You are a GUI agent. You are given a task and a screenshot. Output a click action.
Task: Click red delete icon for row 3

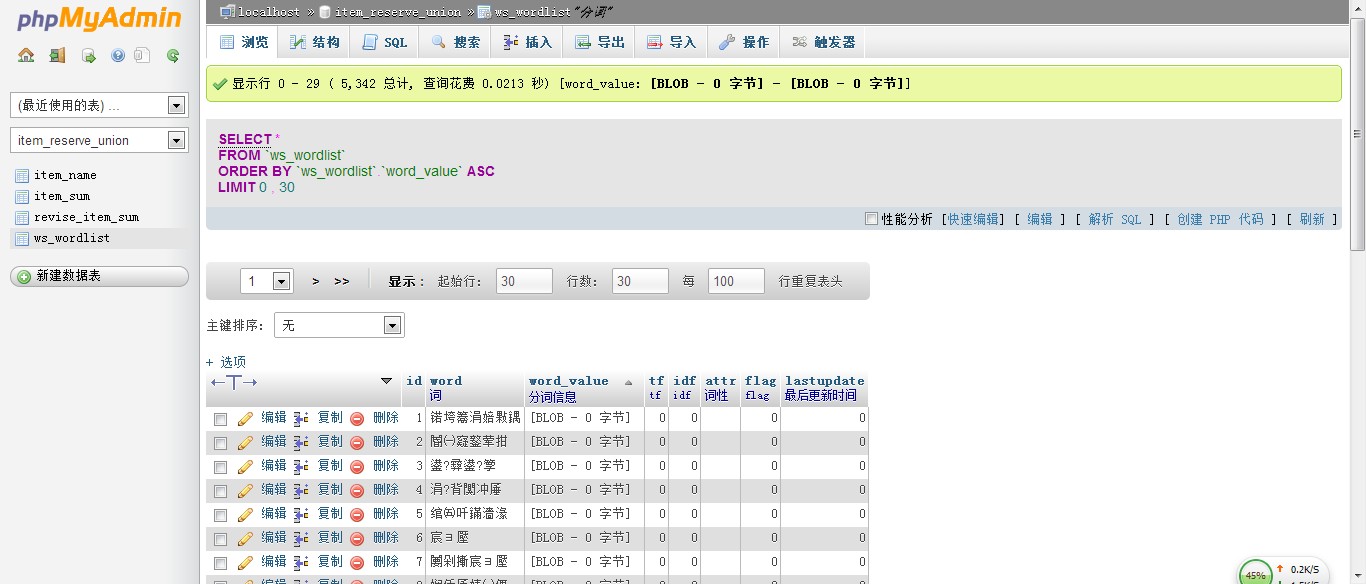(x=357, y=466)
